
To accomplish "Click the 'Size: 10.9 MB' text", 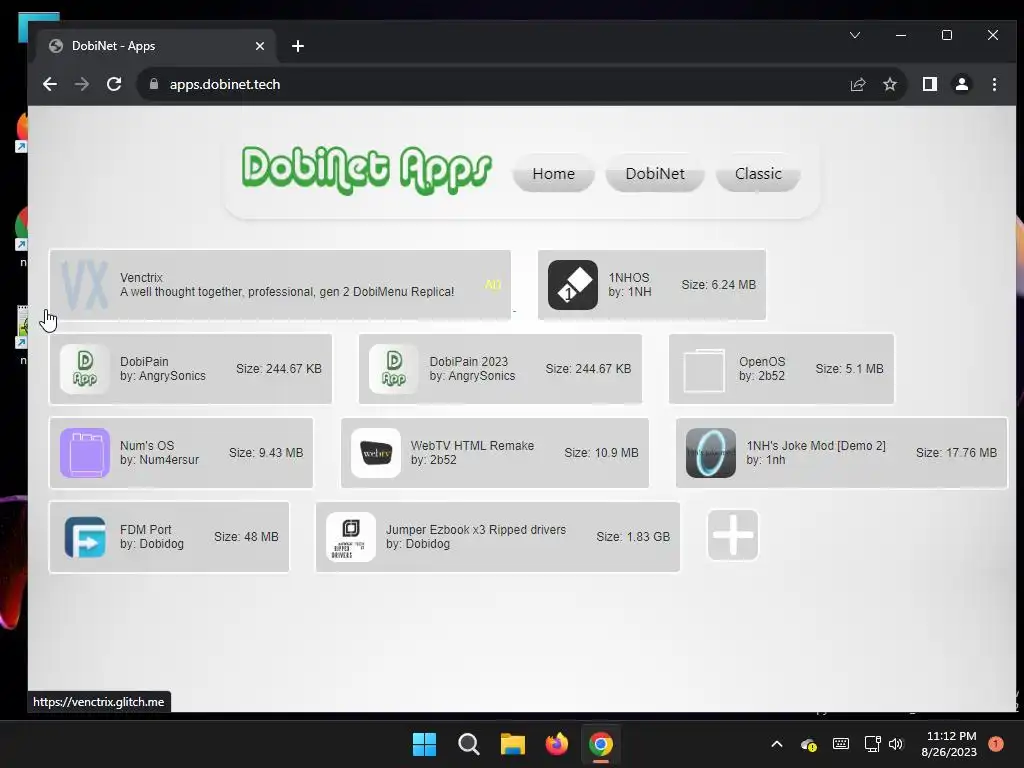I will pyautogui.click(x=601, y=453).
